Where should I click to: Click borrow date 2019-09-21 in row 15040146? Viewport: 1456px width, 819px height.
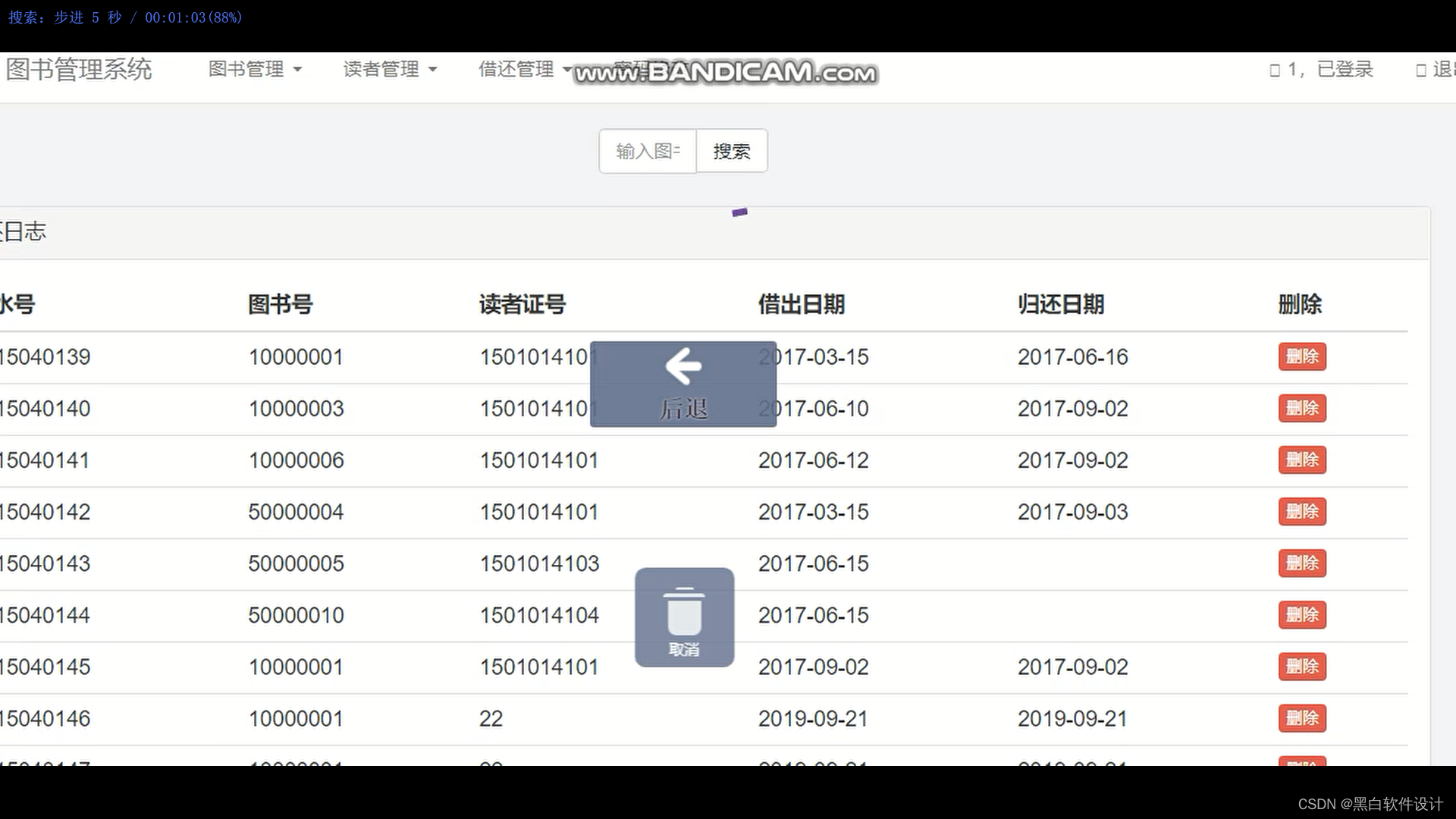[814, 718]
